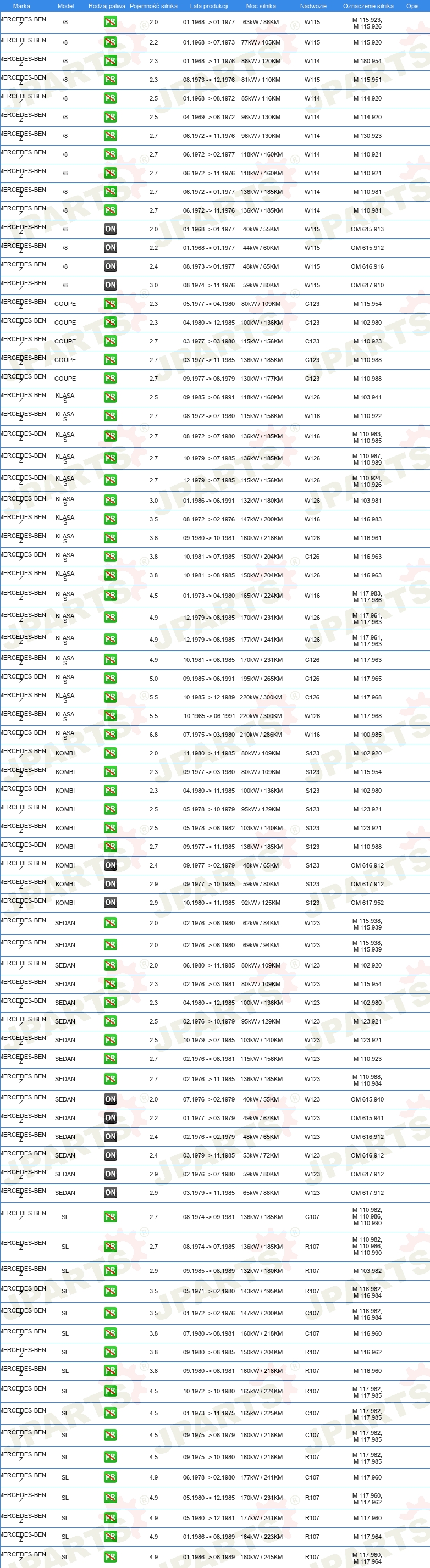Screen dimensions: 430x1568
Task: Click the Lata produkcji column header
Action: [209, 6]
